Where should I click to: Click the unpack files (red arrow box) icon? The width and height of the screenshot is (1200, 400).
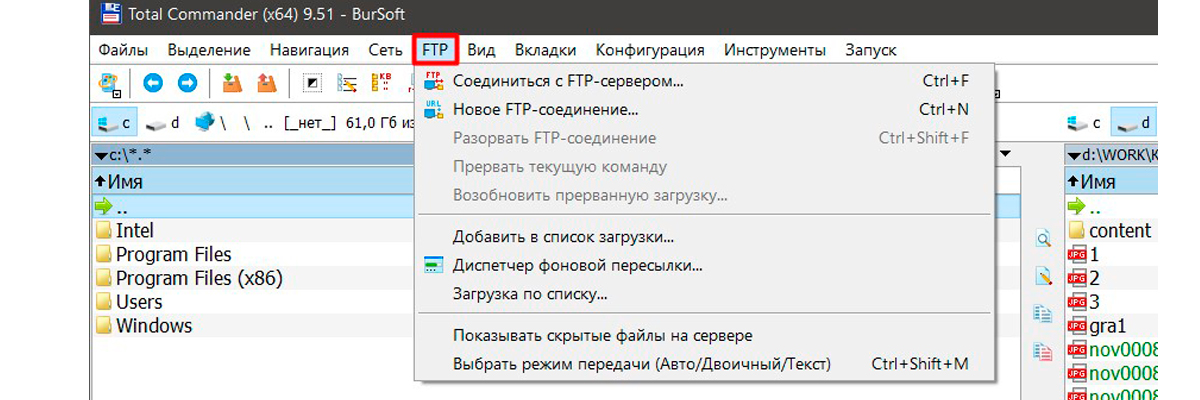(x=266, y=83)
